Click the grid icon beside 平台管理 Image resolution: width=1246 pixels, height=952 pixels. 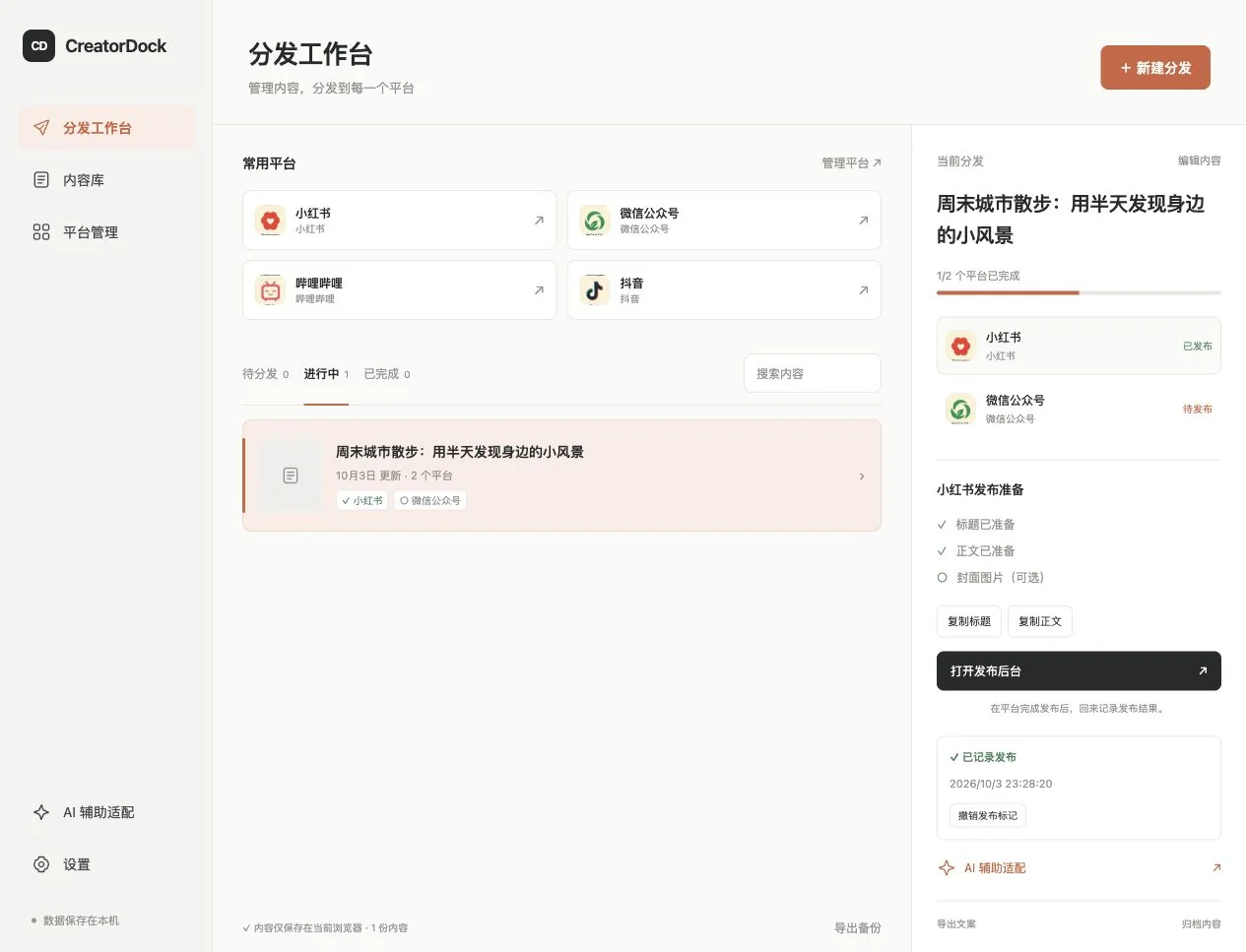pos(41,232)
